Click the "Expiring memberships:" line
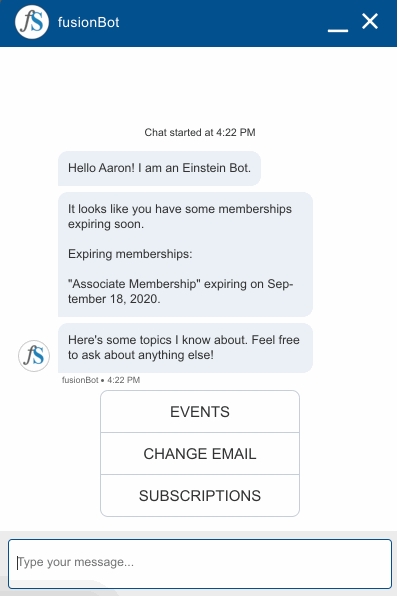397x596 pixels. 130,254
